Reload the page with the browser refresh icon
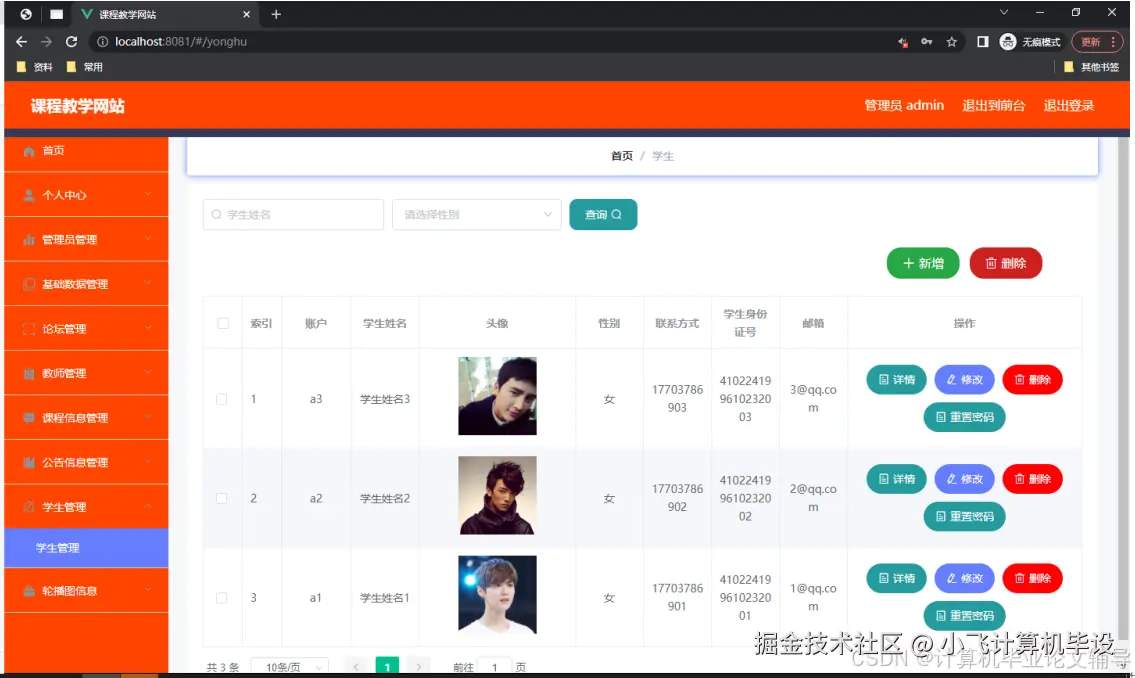The height and width of the screenshot is (678, 1135). click(x=71, y=42)
